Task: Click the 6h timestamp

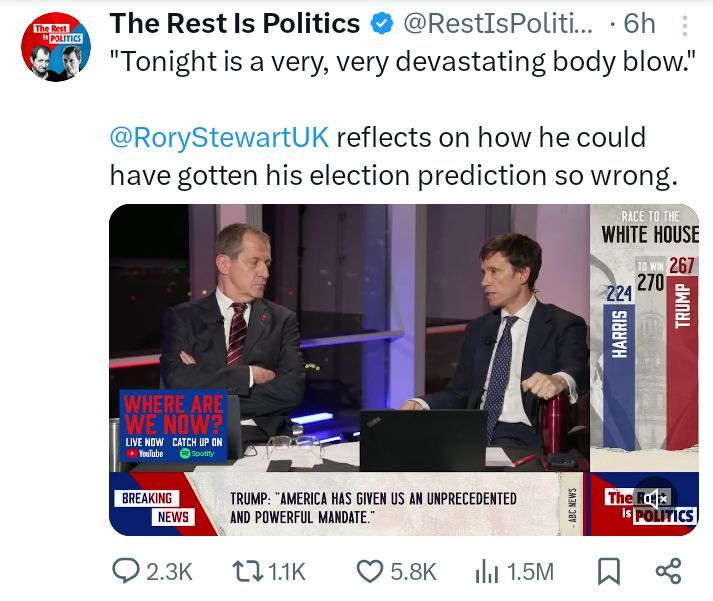Action: (x=638, y=24)
